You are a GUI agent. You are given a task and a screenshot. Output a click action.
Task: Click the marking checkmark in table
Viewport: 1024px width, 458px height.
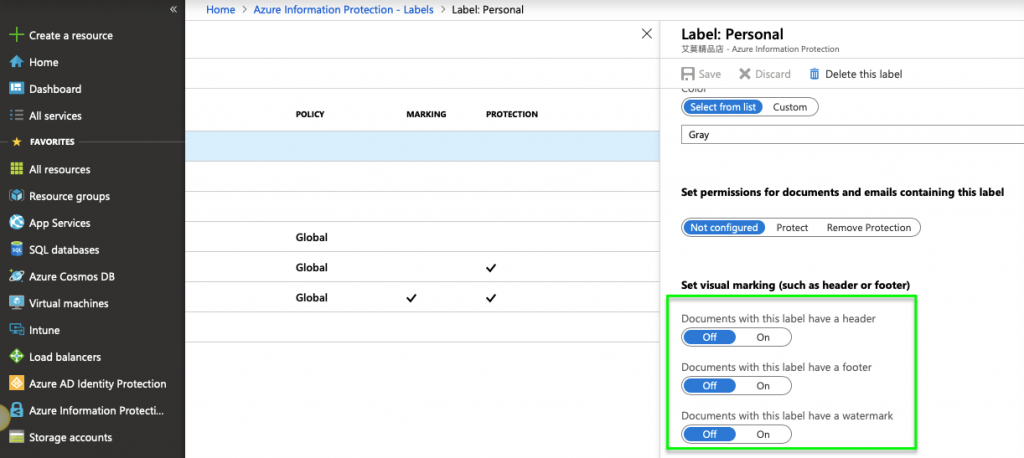click(411, 298)
